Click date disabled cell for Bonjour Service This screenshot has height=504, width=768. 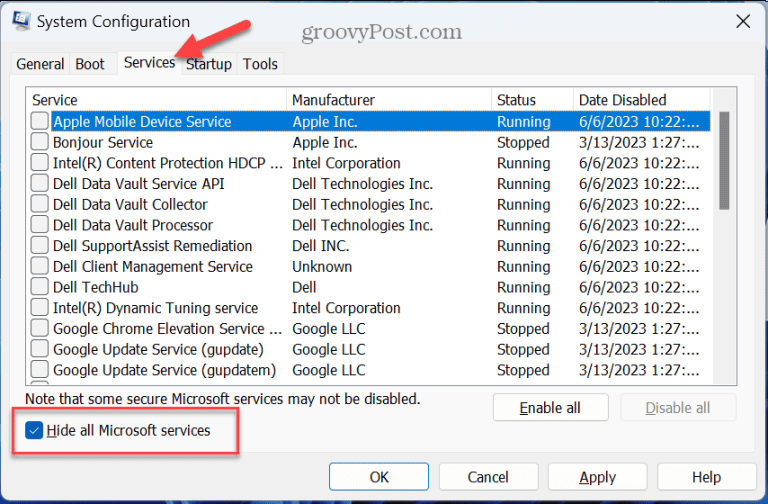click(x=639, y=143)
